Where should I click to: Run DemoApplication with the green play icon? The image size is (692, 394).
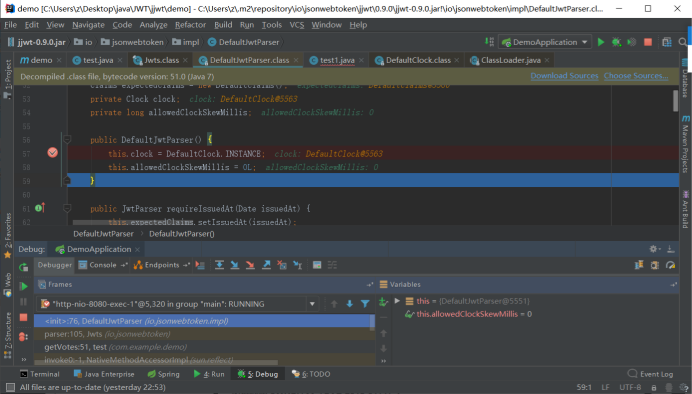(x=601, y=42)
